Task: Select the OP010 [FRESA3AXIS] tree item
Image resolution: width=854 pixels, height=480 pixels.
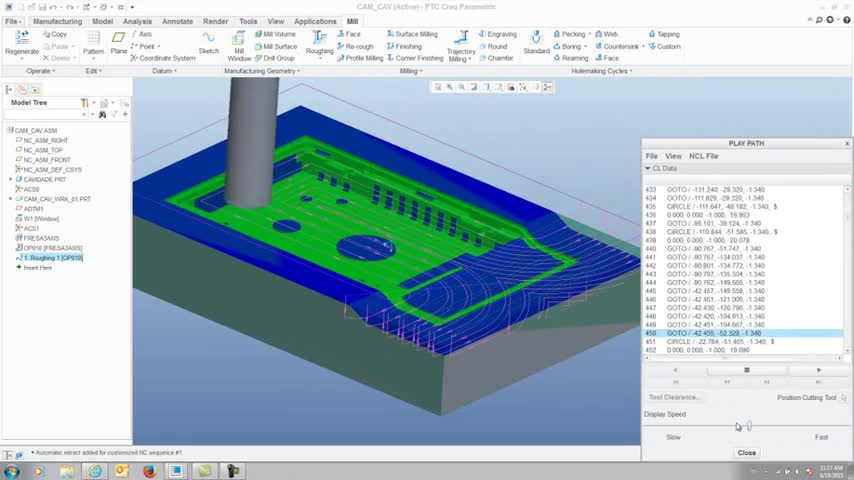Action: pos(52,248)
